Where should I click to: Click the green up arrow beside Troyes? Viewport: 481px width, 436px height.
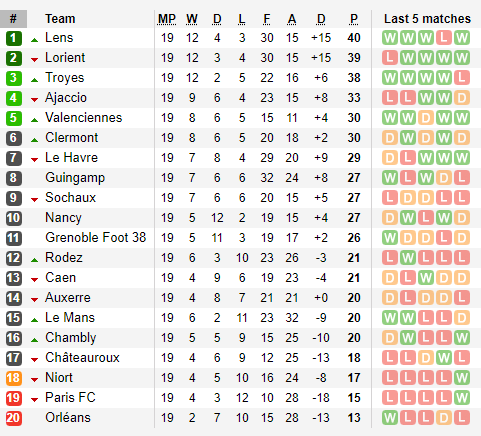(34, 80)
